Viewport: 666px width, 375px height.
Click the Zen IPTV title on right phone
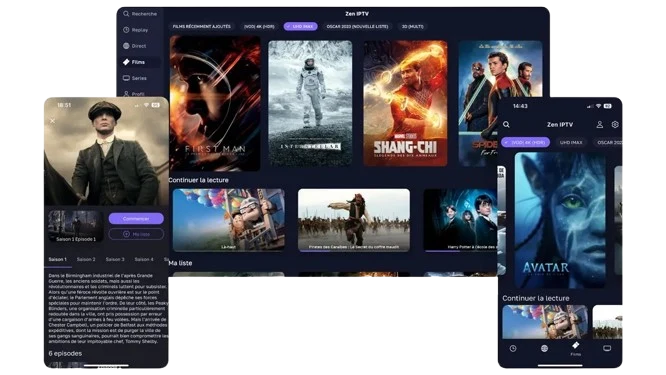tap(560, 124)
